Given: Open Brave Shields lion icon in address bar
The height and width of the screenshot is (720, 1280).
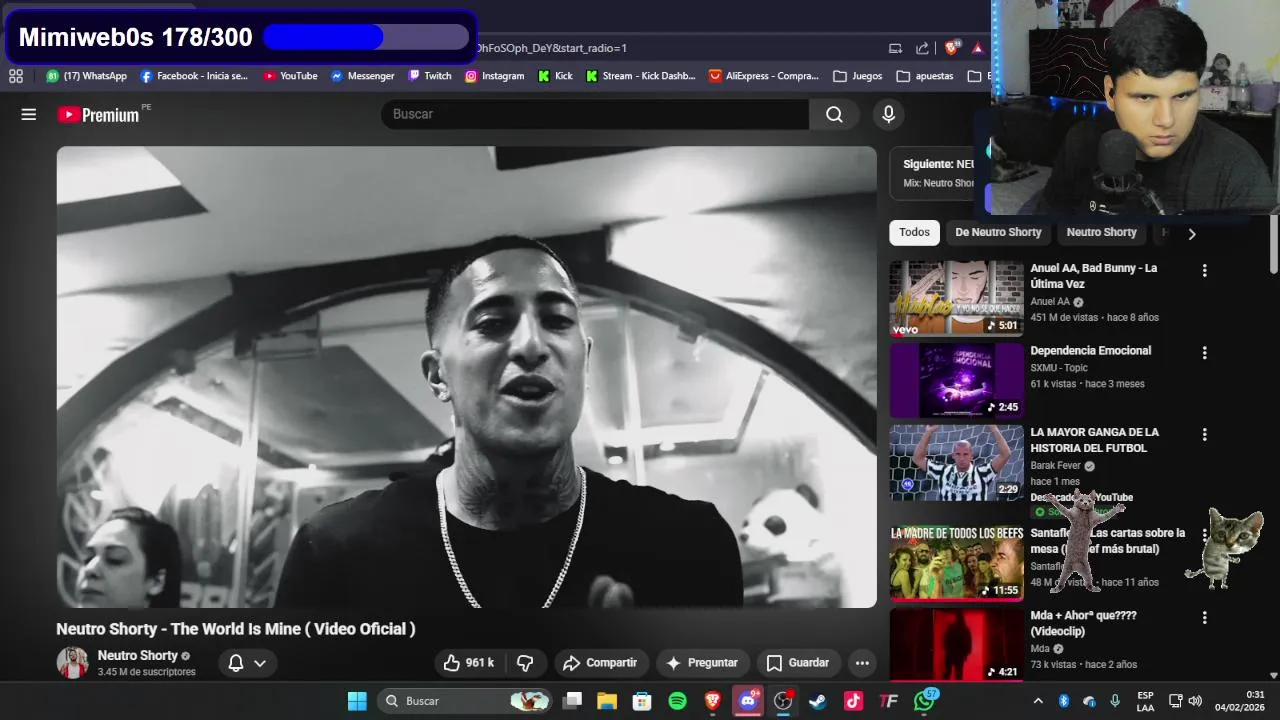Looking at the screenshot, I should pos(951,47).
